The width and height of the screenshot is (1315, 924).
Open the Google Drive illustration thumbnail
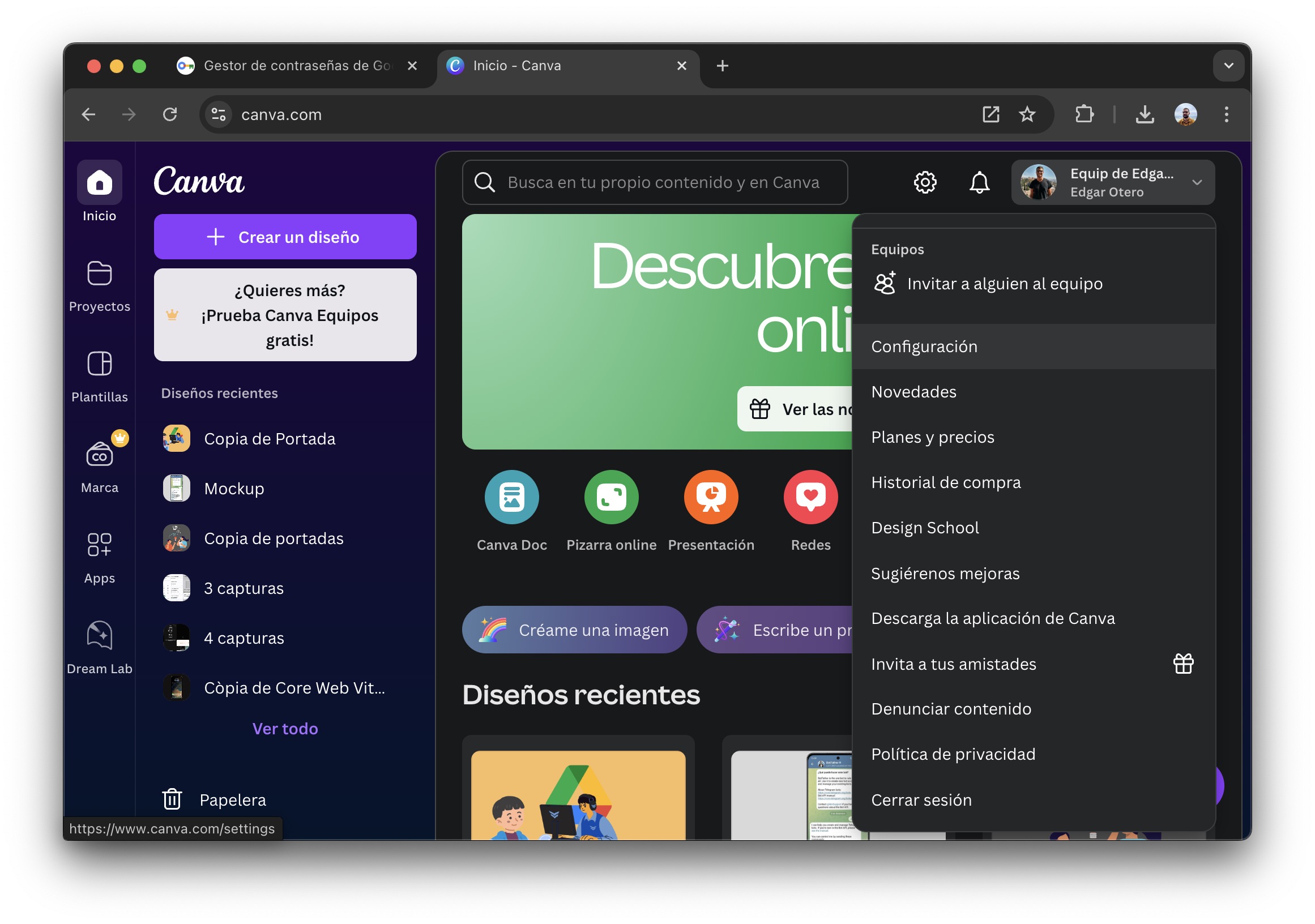(578, 796)
